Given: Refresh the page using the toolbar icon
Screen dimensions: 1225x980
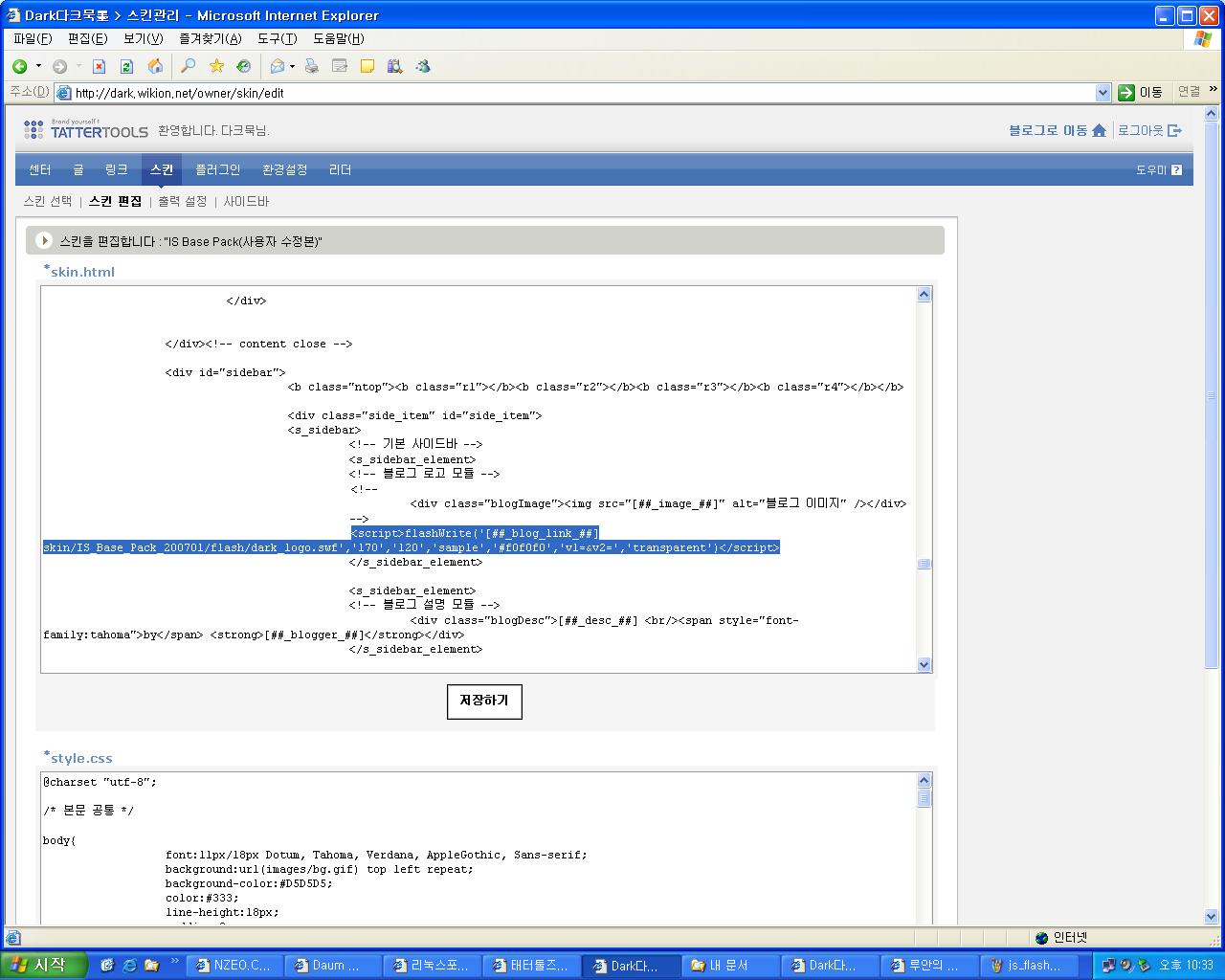Looking at the screenshot, I should (x=126, y=66).
